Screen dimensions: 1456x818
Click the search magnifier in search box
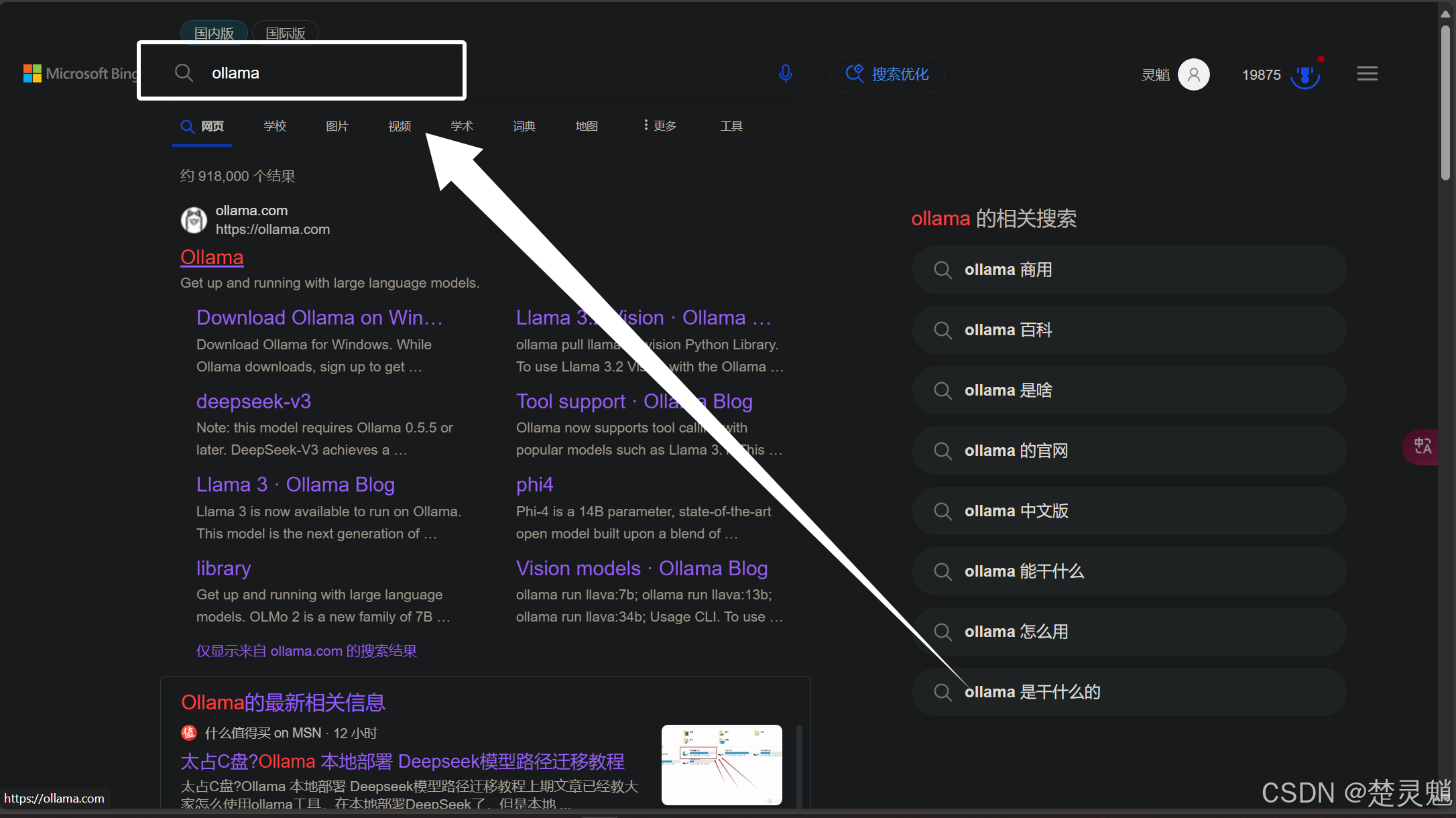[x=184, y=73]
